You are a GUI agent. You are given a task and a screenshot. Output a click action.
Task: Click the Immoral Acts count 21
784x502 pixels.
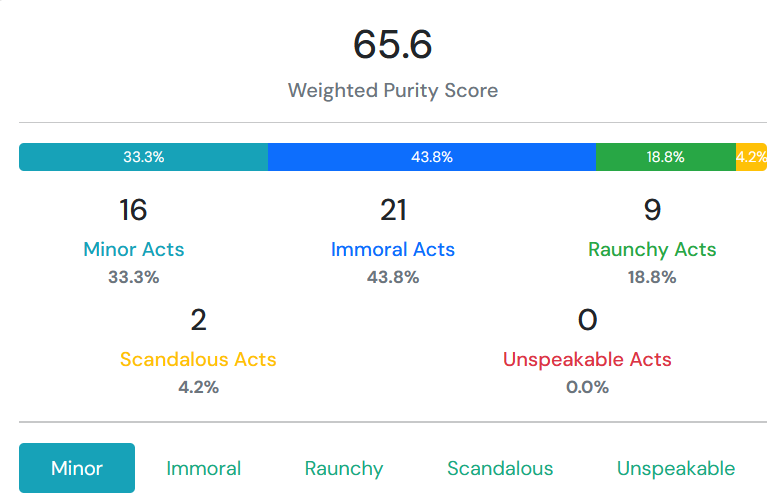[x=393, y=210]
